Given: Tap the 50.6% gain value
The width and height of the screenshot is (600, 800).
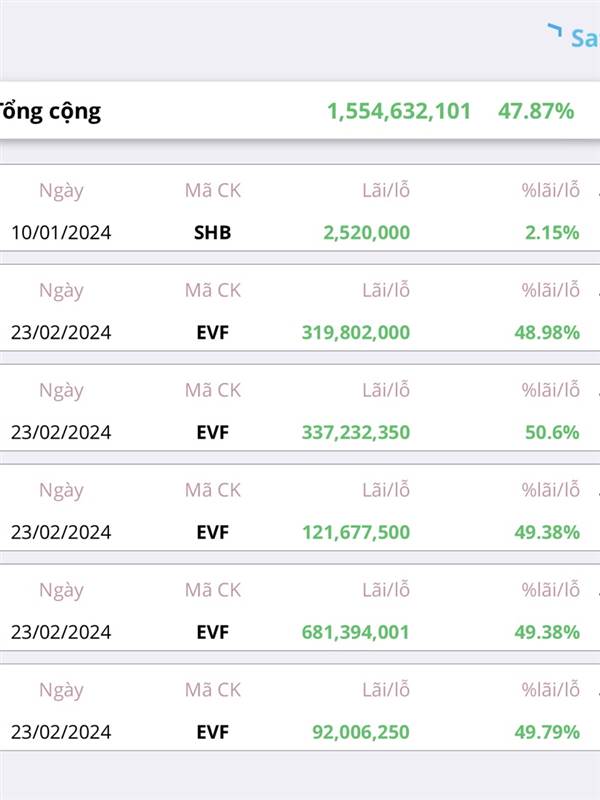Looking at the screenshot, I should [552, 433].
